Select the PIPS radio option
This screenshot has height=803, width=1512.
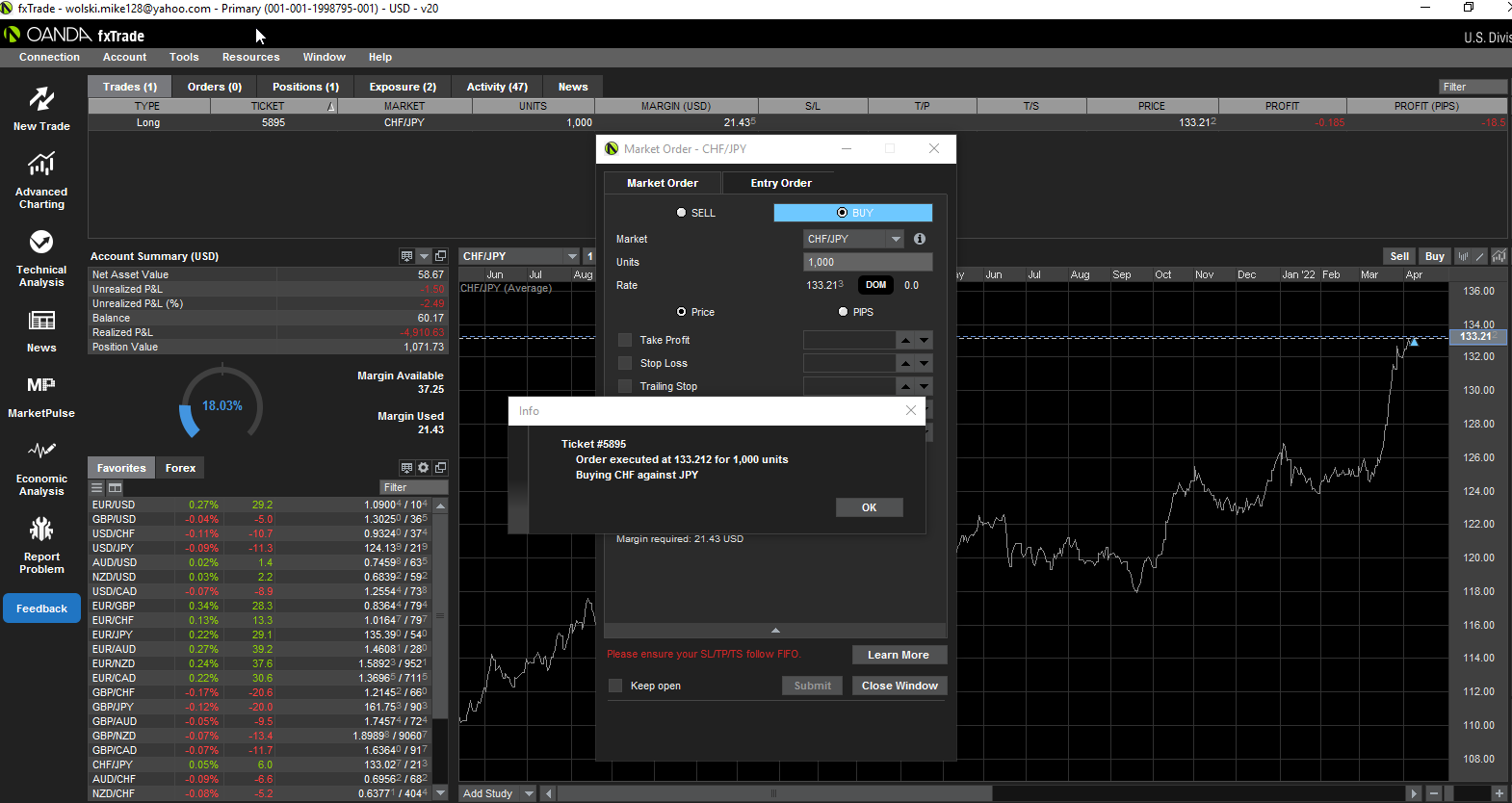(844, 312)
